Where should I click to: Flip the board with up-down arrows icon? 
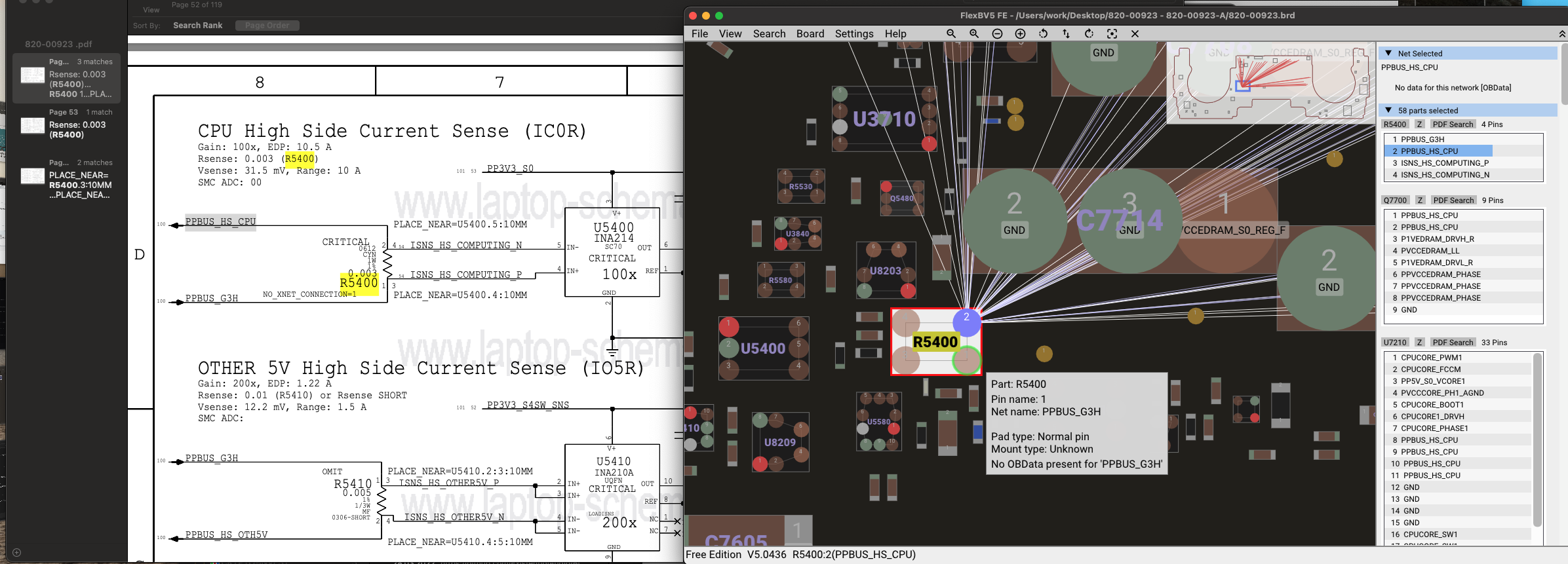click(x=1066, y=33)
